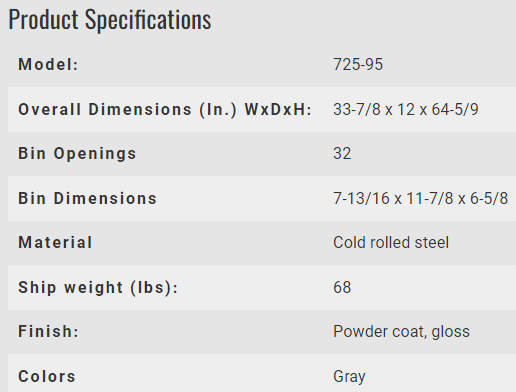The image size is (516, 392).
Task: Select the Material label
Action: pyautogui.click(x=55, y=242)
